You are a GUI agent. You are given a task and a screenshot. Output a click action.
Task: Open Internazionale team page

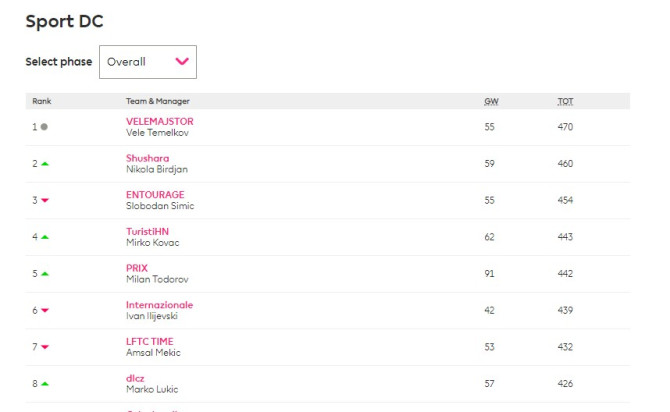click(159, 305)
